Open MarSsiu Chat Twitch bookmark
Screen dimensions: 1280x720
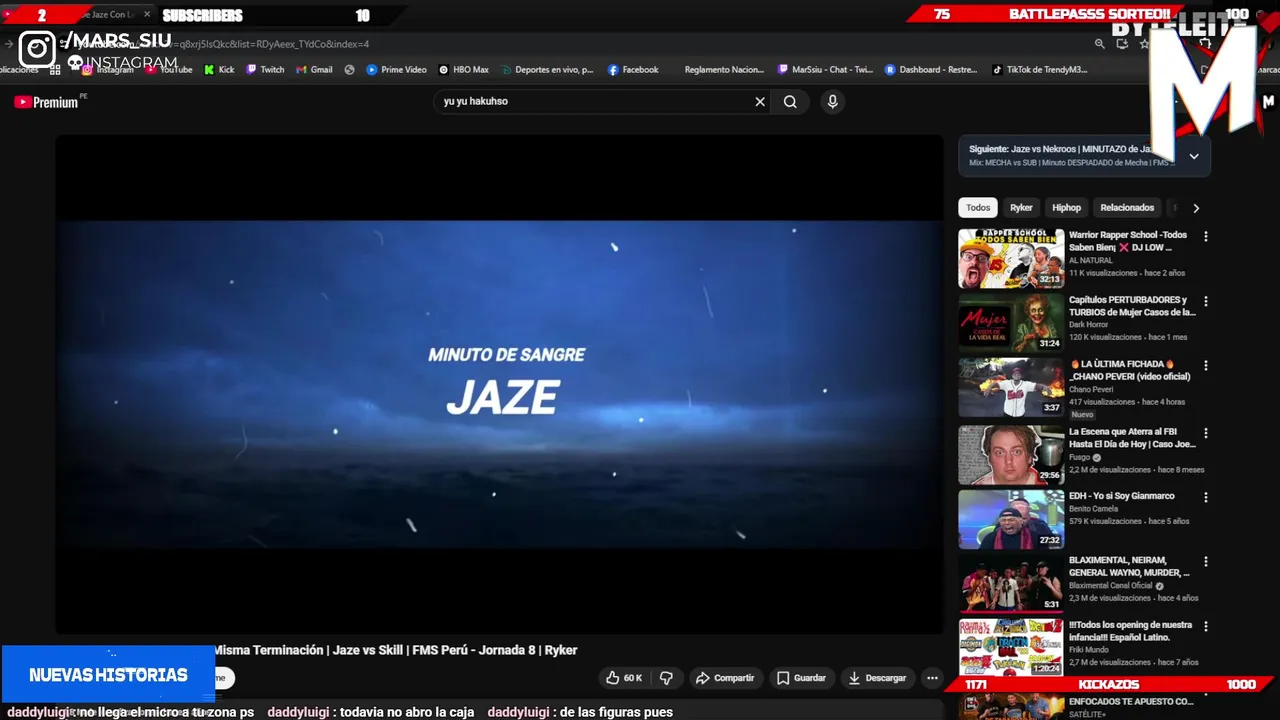[826, 70]
